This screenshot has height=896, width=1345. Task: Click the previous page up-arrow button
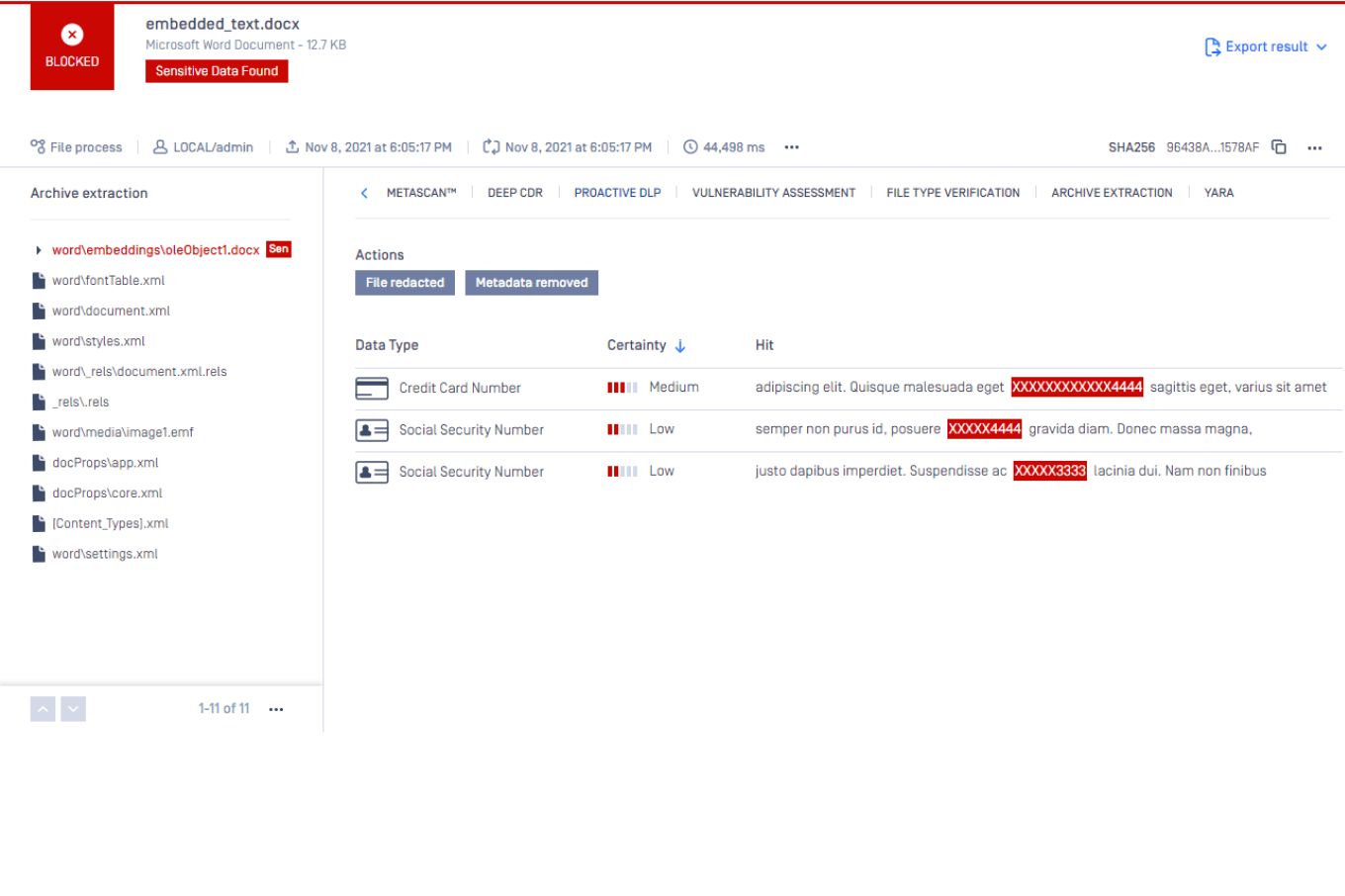pyautogui.click(x=43, y=709)
